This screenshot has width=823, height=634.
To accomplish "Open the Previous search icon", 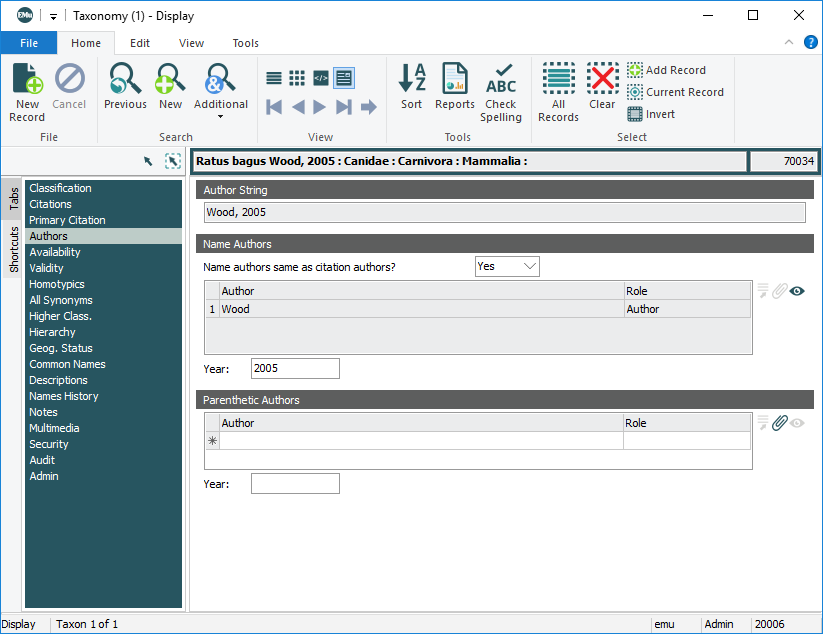I will (x=125, y=79).
